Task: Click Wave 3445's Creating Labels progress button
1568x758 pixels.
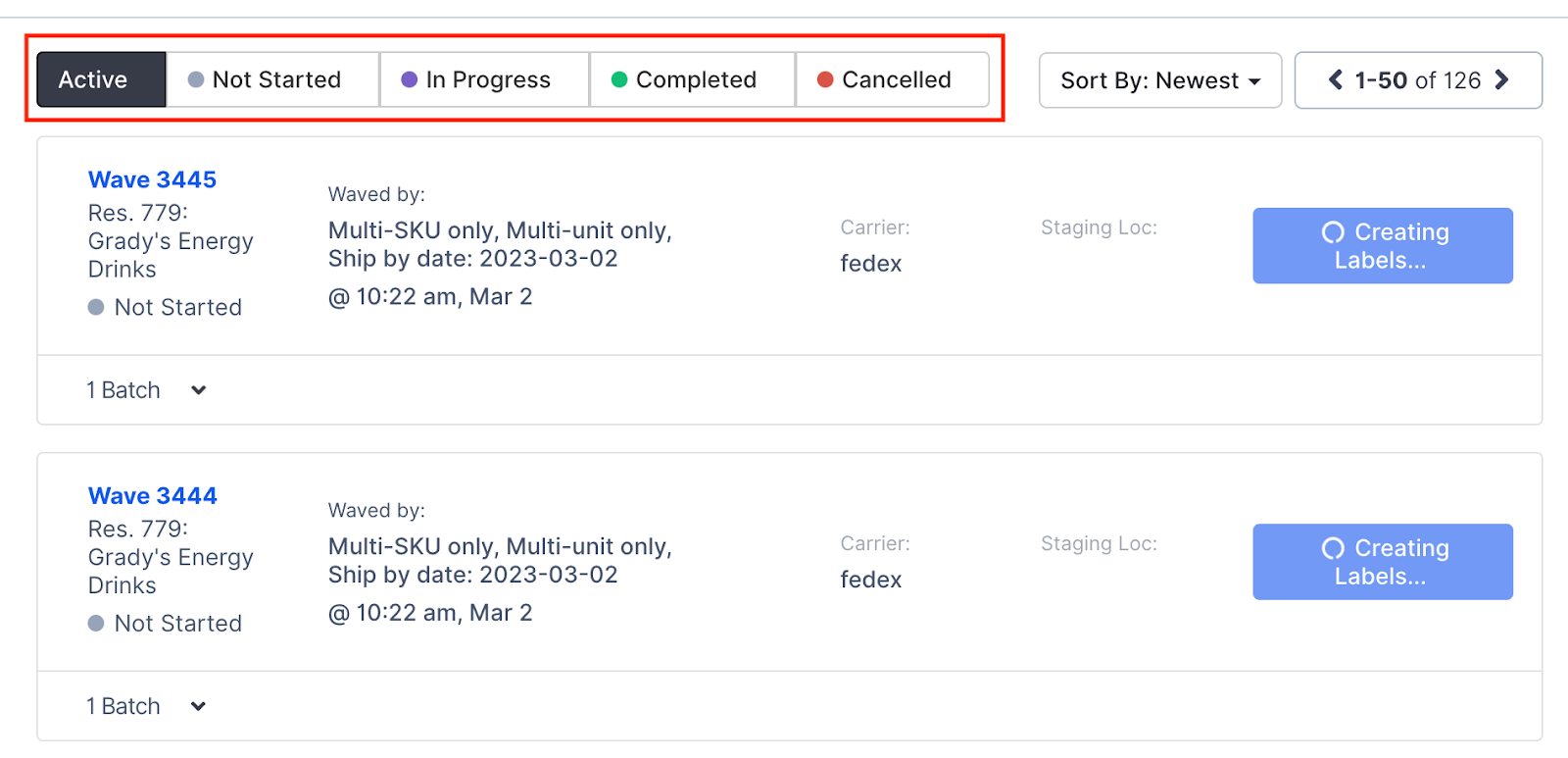Action: coord(1382,246)
